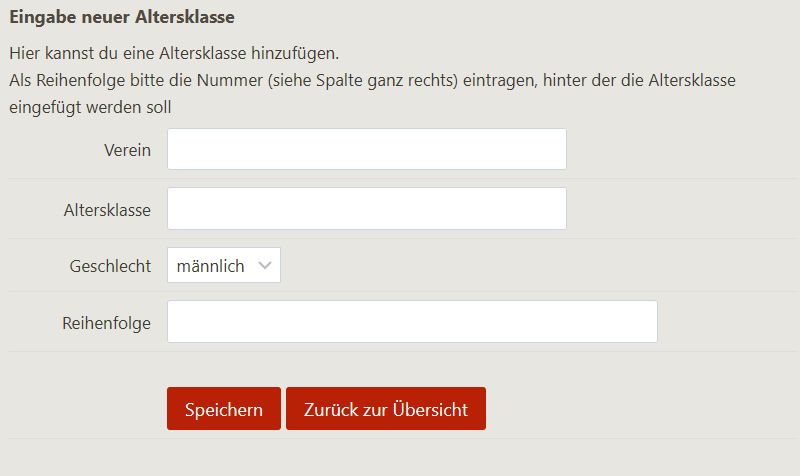This screenshot has height=476, width=800.
Task: Click the chevron arrow beside männlich
Action: point(265,266)
